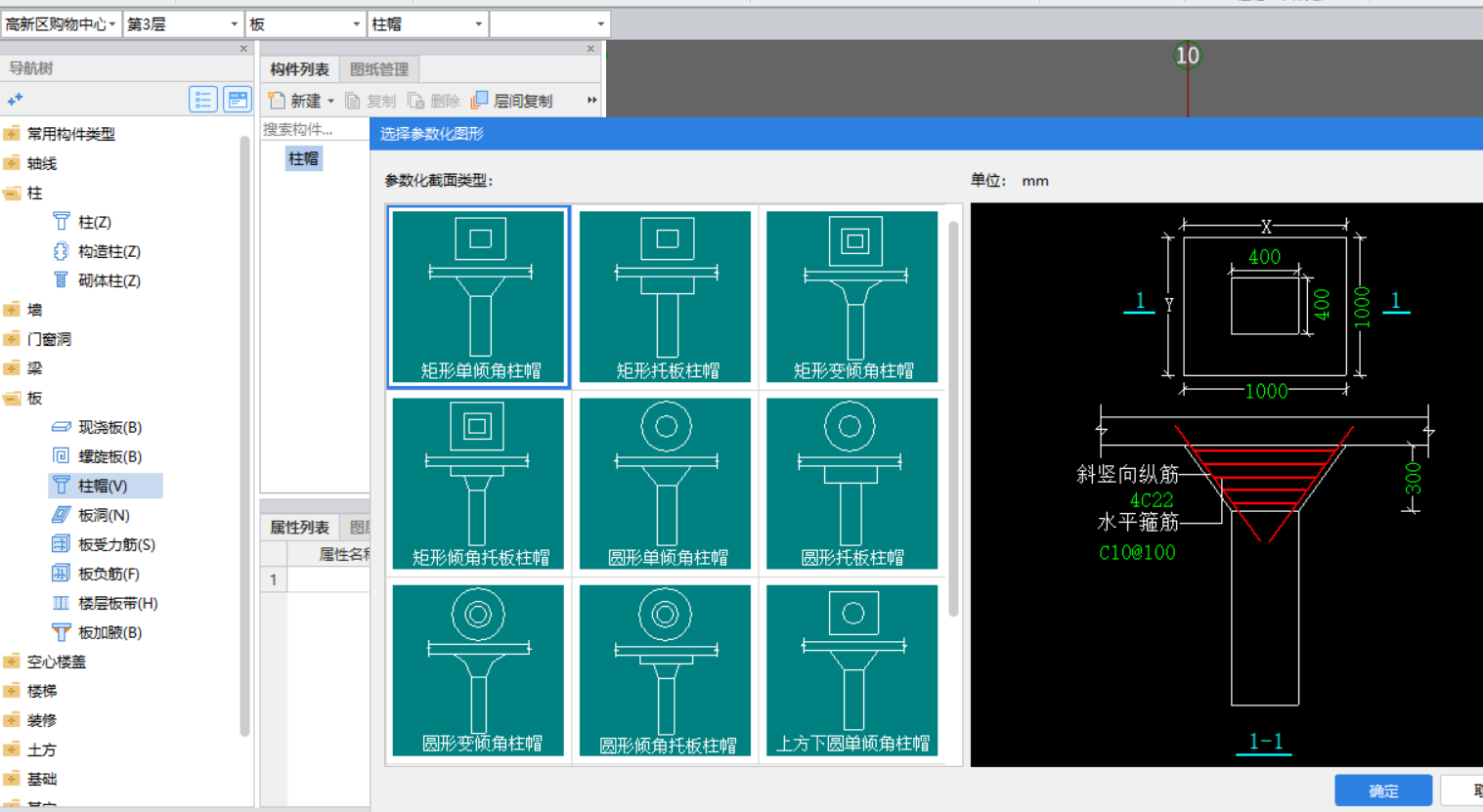Choose 矩形倾角托板柱帽 section type

pyautogui.click(x=479, y=484)
